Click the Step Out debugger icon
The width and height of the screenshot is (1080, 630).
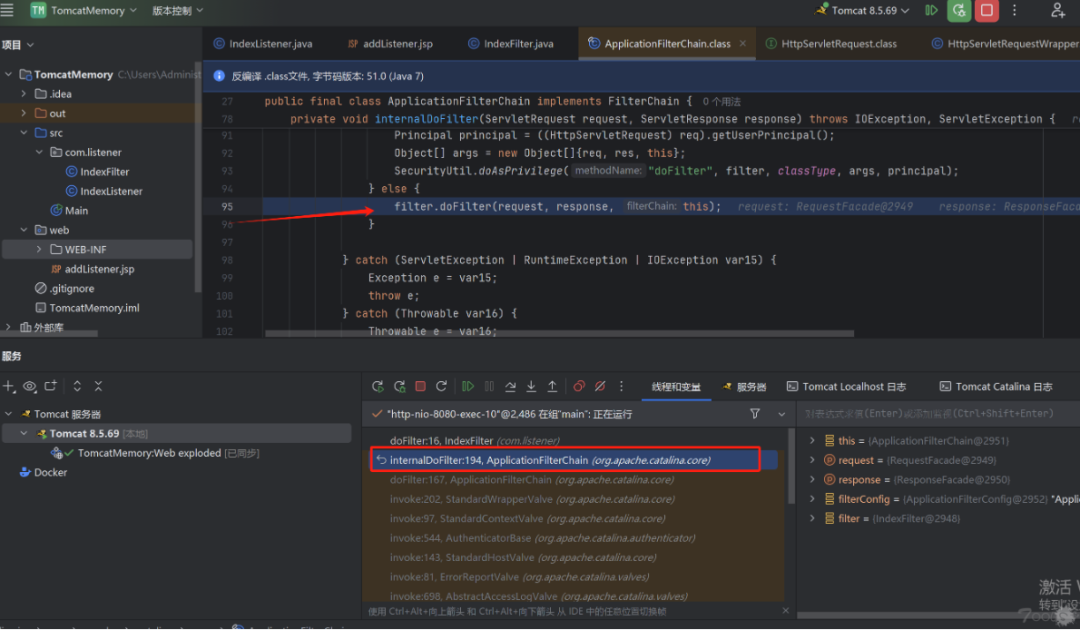[552, 386]
